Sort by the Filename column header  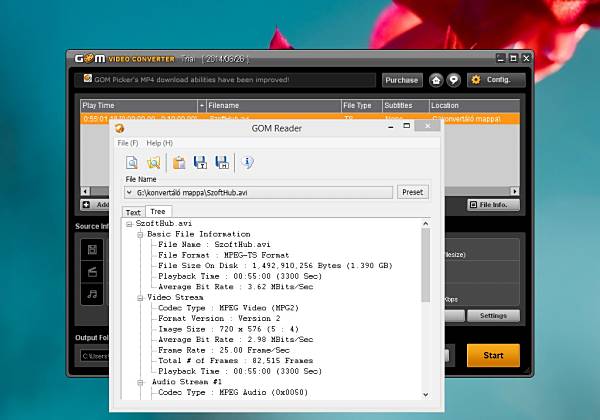pos(274,106)
